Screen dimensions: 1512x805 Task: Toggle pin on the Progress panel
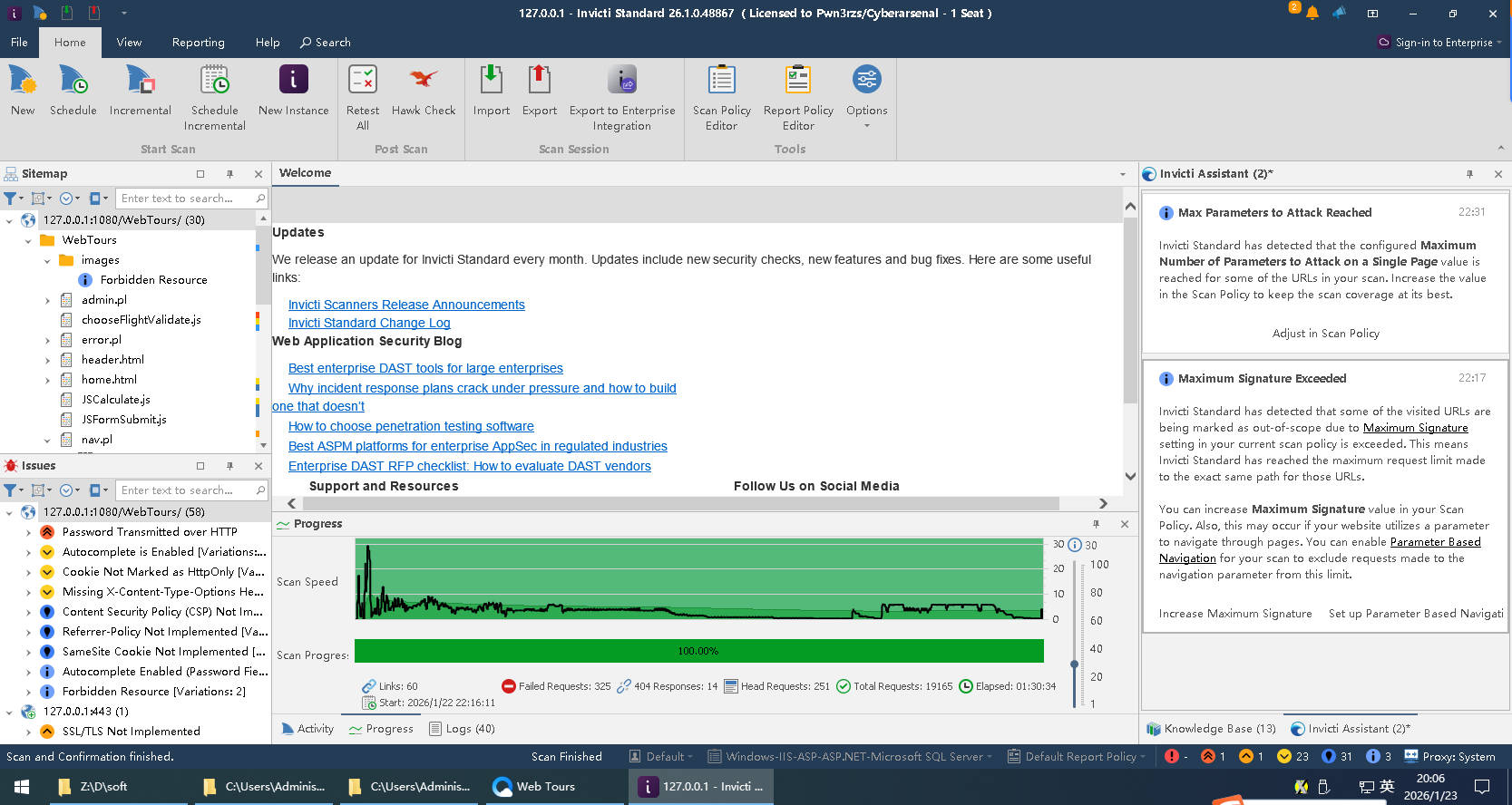(1096, 524)
